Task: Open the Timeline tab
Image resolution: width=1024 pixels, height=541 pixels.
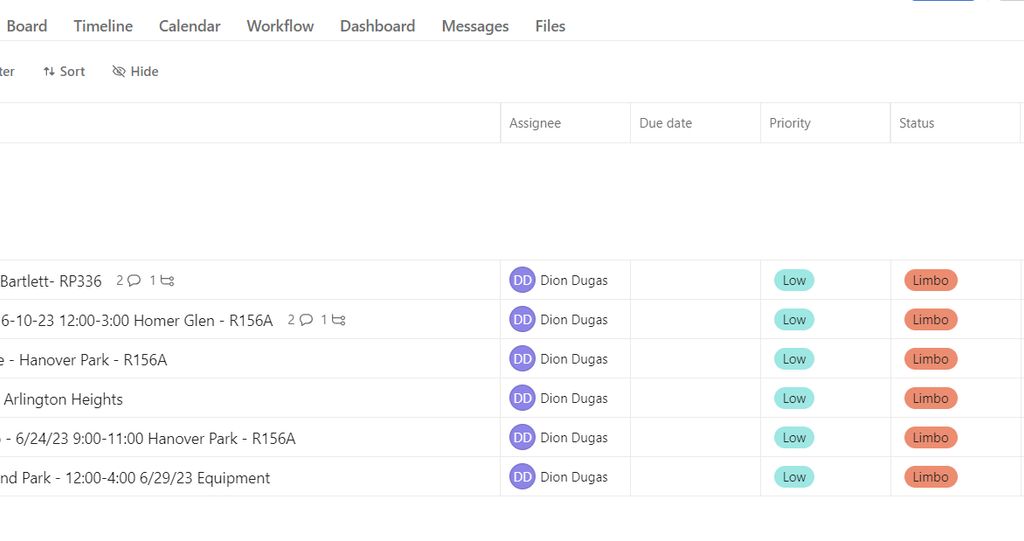Action: click(103, 26)
